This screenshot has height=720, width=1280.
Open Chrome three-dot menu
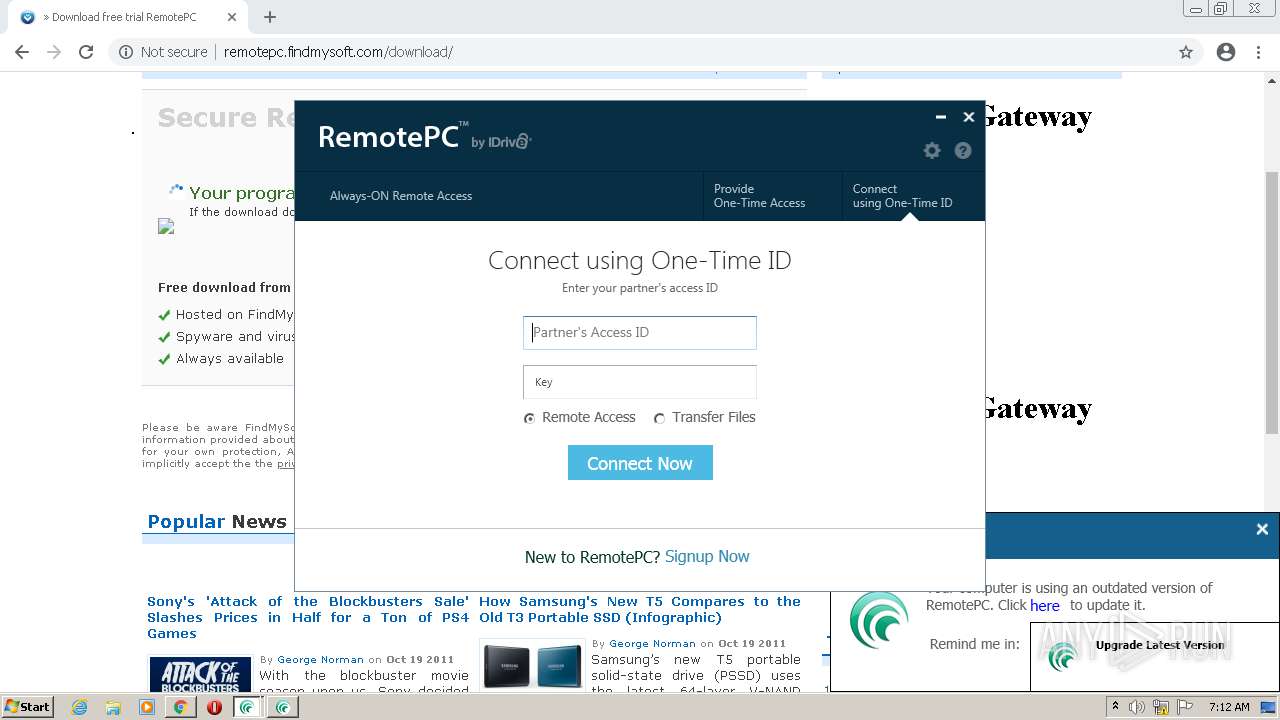pos(1260,52)
